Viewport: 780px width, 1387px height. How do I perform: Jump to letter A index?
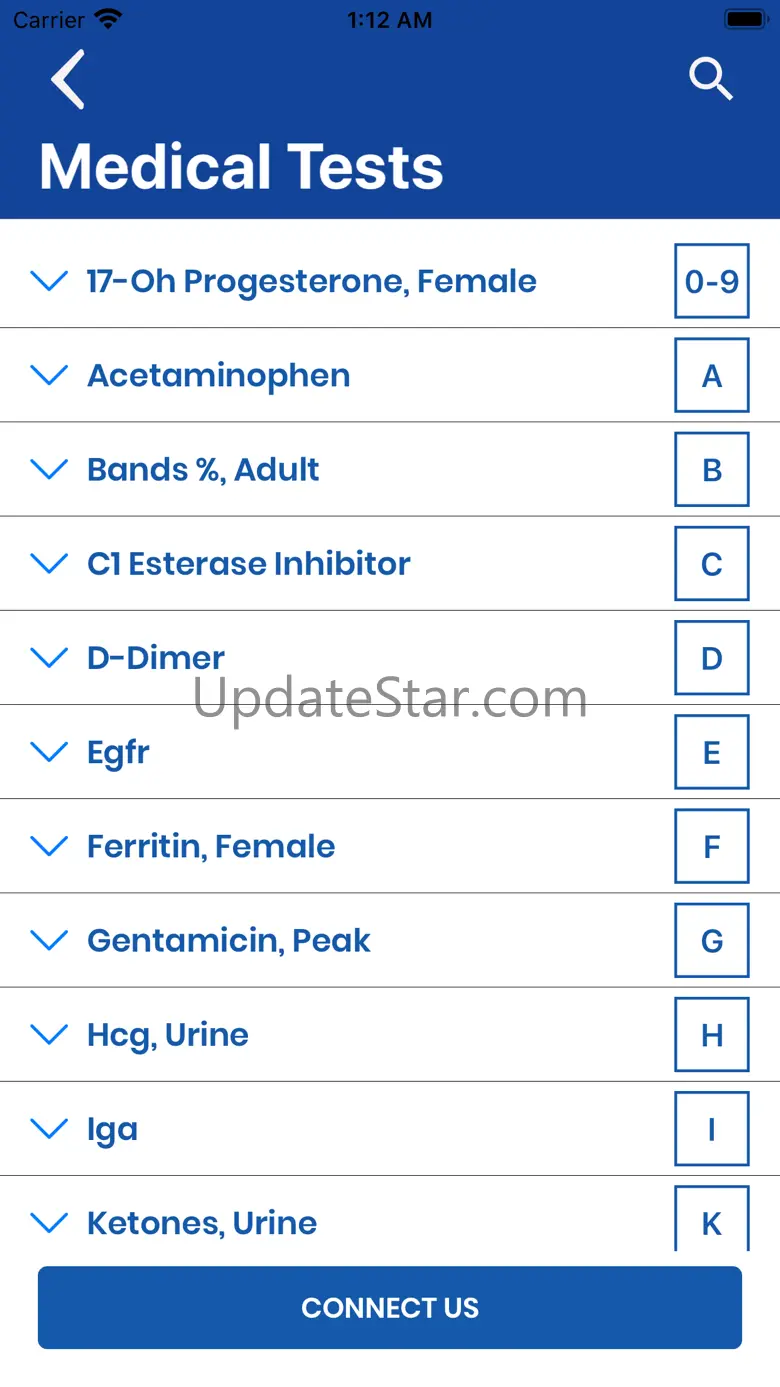pyautogui.click(x=711, y=375)
